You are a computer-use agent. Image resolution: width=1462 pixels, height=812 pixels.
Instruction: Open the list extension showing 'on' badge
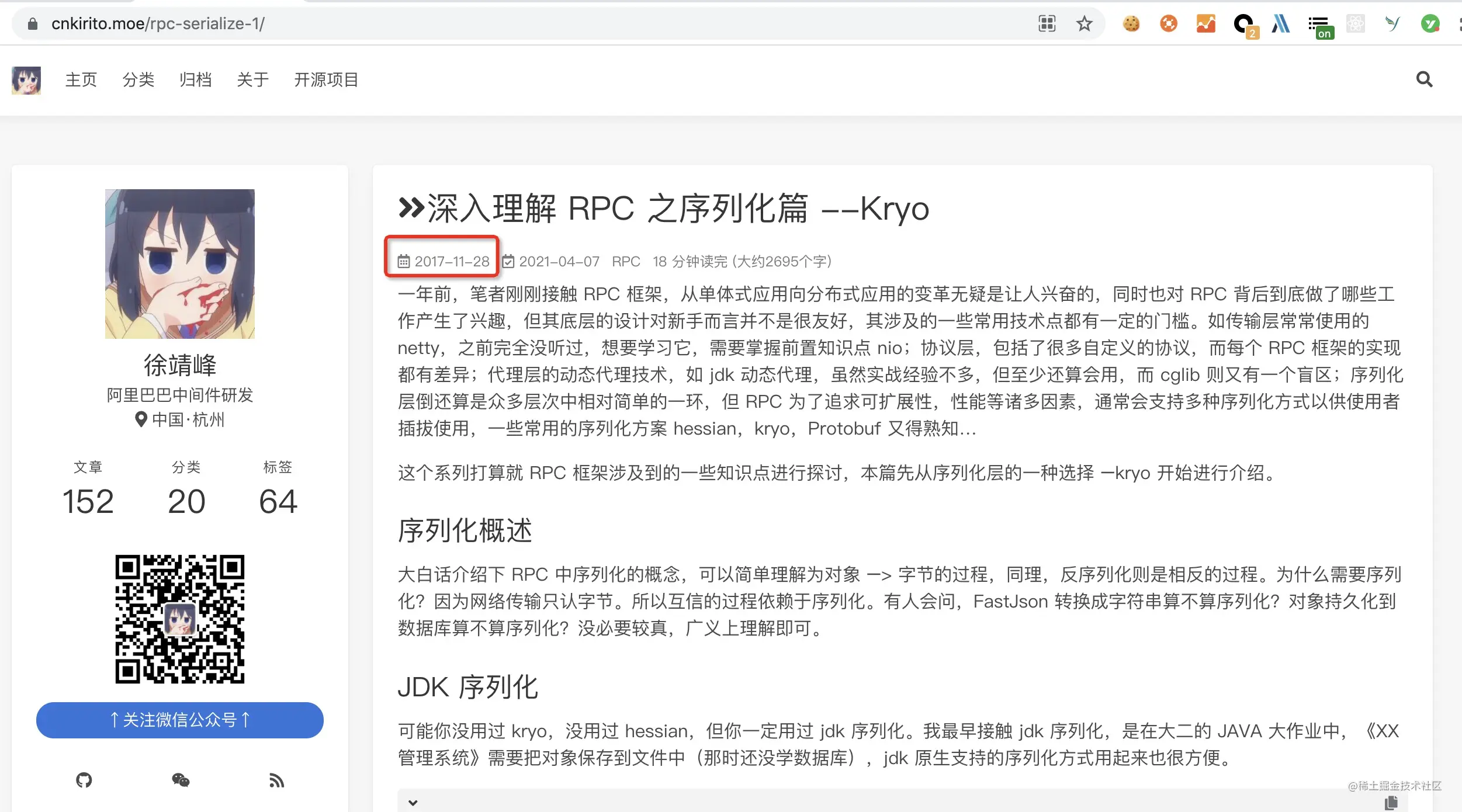pyautogui.click(x=1321, y=27)
